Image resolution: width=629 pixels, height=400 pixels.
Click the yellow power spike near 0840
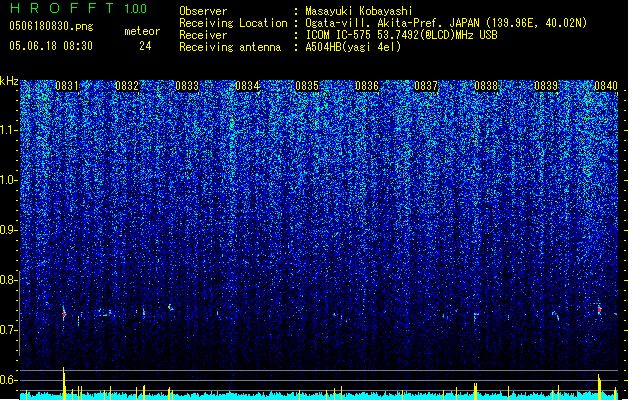click(x=599, y=387)
